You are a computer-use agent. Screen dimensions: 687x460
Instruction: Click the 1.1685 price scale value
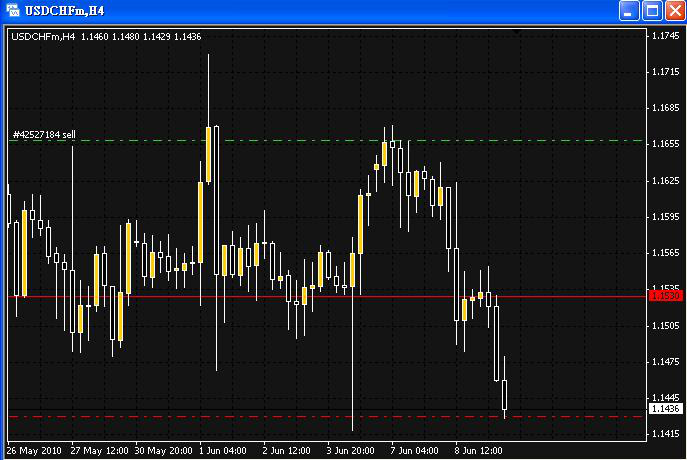pyautogui.click(x=666, y=108)
